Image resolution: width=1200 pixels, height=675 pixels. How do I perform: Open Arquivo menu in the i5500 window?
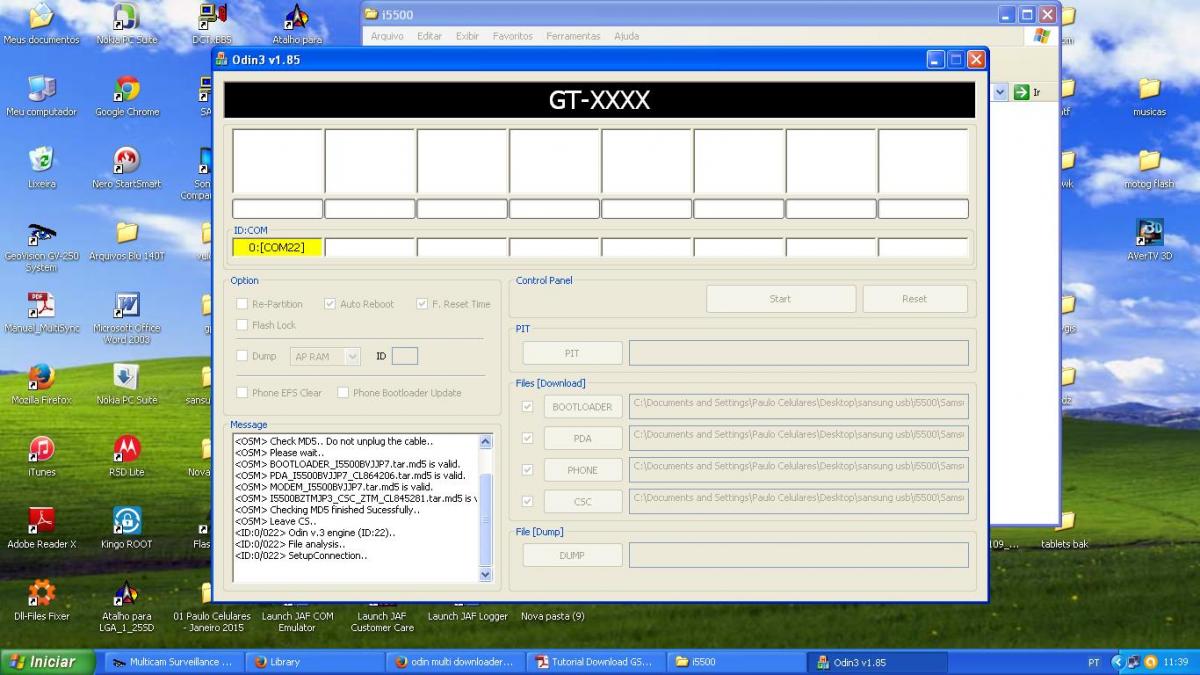coord(387,36)
